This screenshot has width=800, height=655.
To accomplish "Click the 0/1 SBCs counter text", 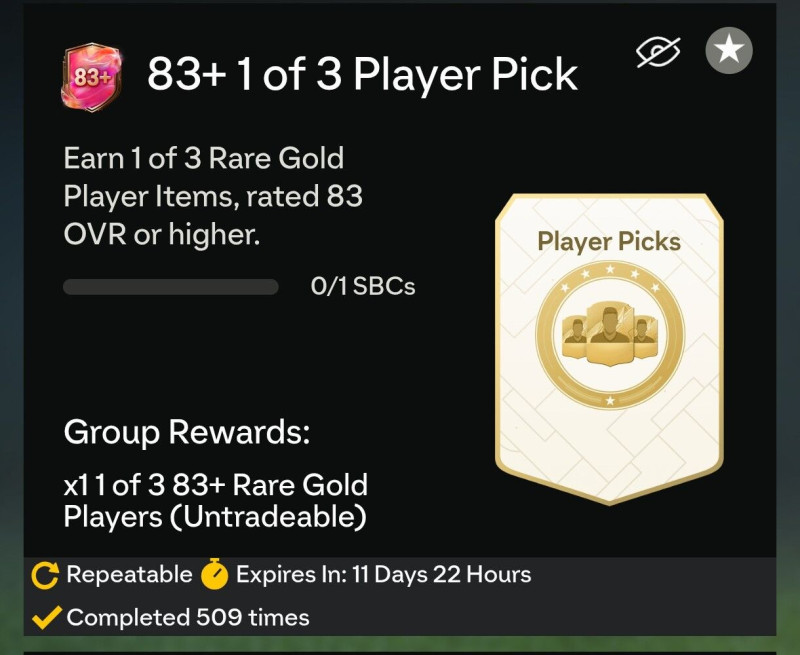I will (x=363, y=286).
